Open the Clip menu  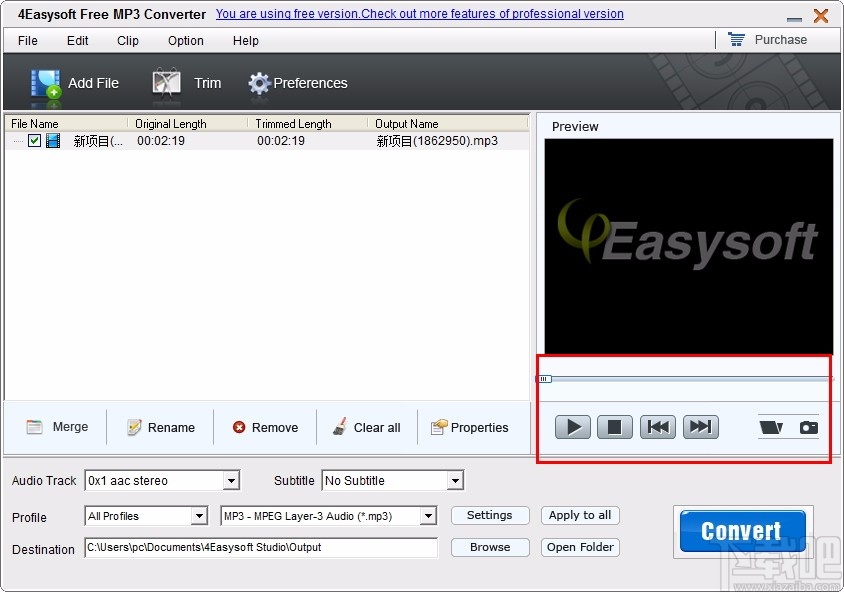(x=127, y=41)
